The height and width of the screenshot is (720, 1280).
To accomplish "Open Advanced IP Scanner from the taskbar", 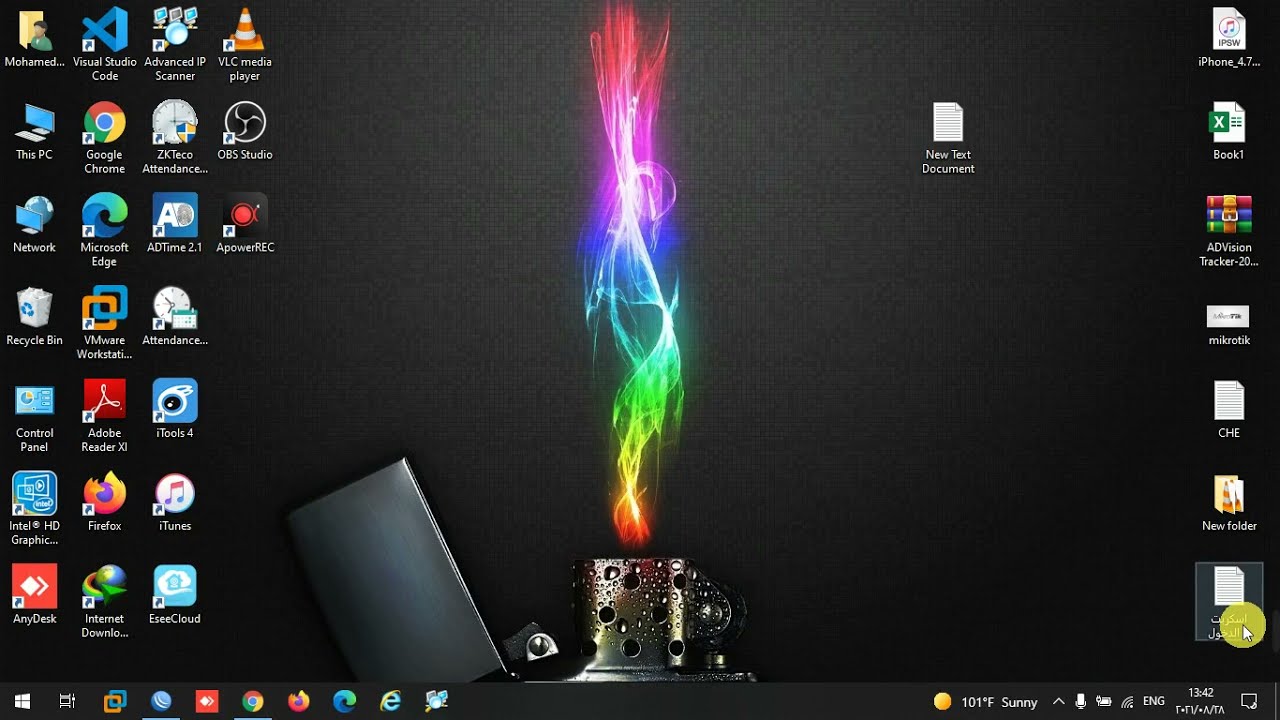I will [437, 701].
